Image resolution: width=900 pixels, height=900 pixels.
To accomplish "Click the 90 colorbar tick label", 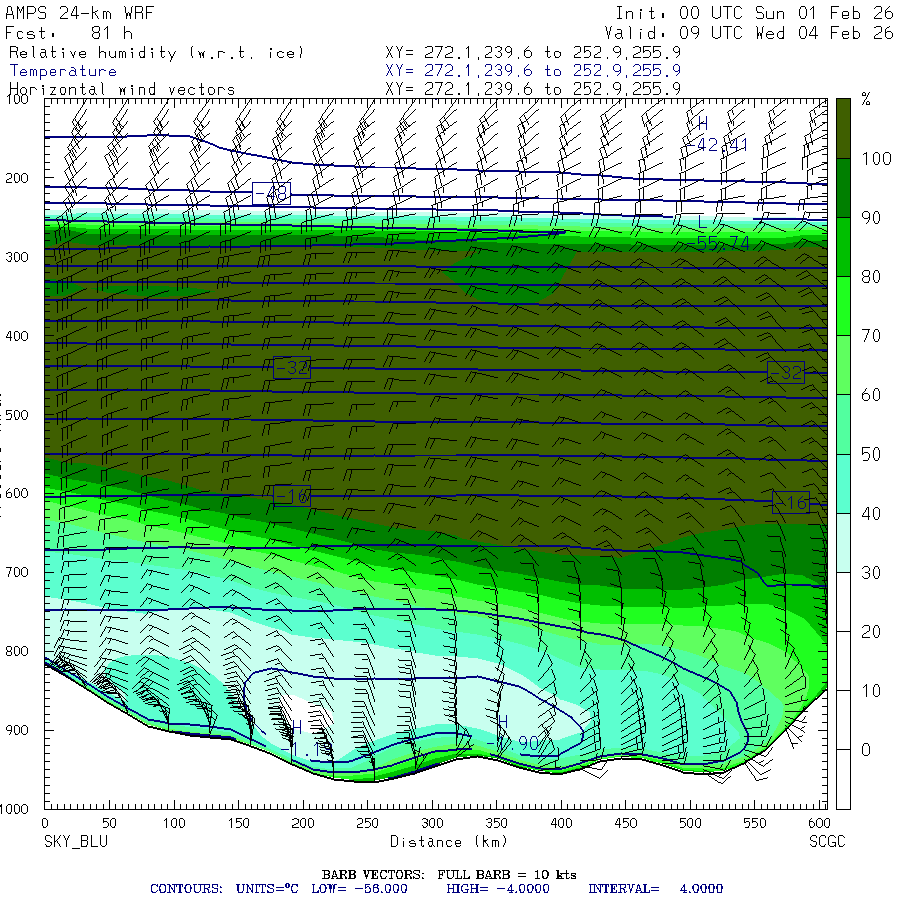I will tap(871, 218).
